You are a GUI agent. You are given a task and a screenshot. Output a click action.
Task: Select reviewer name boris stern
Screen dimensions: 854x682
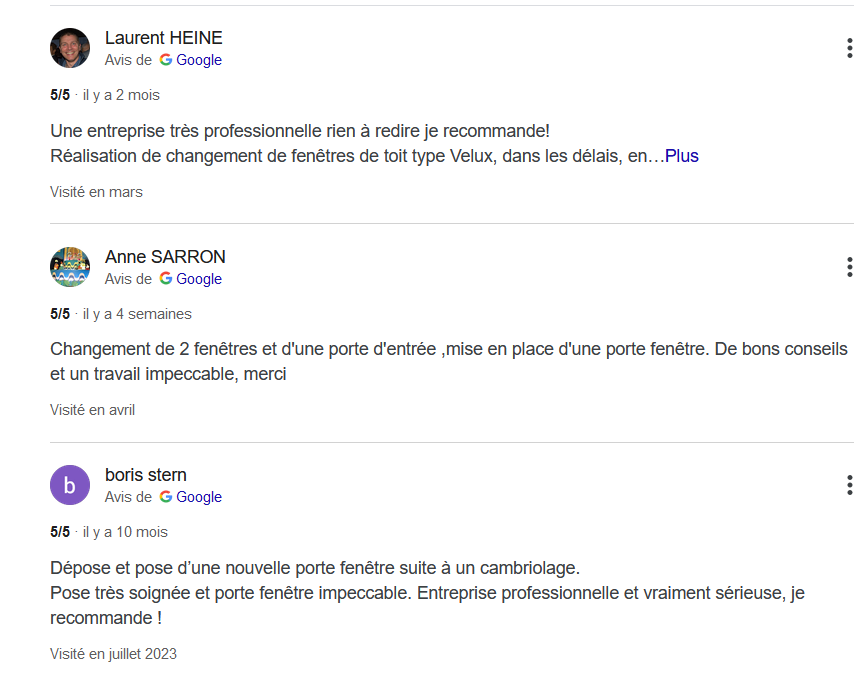pos(145,475)
